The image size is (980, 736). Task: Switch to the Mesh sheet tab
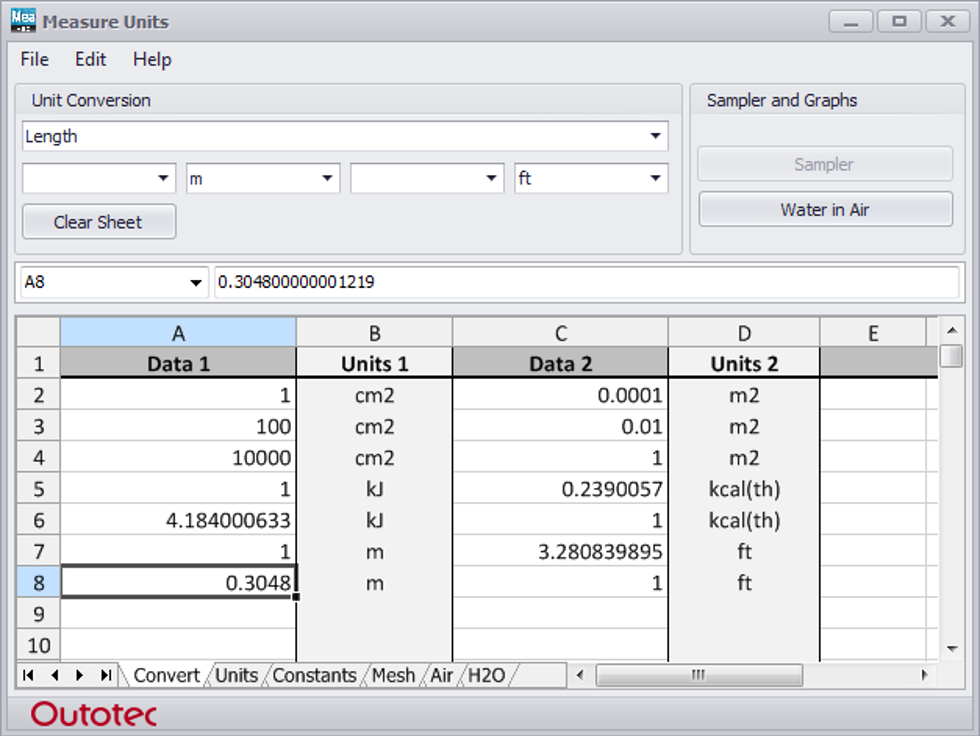click(x=393, y=675)
